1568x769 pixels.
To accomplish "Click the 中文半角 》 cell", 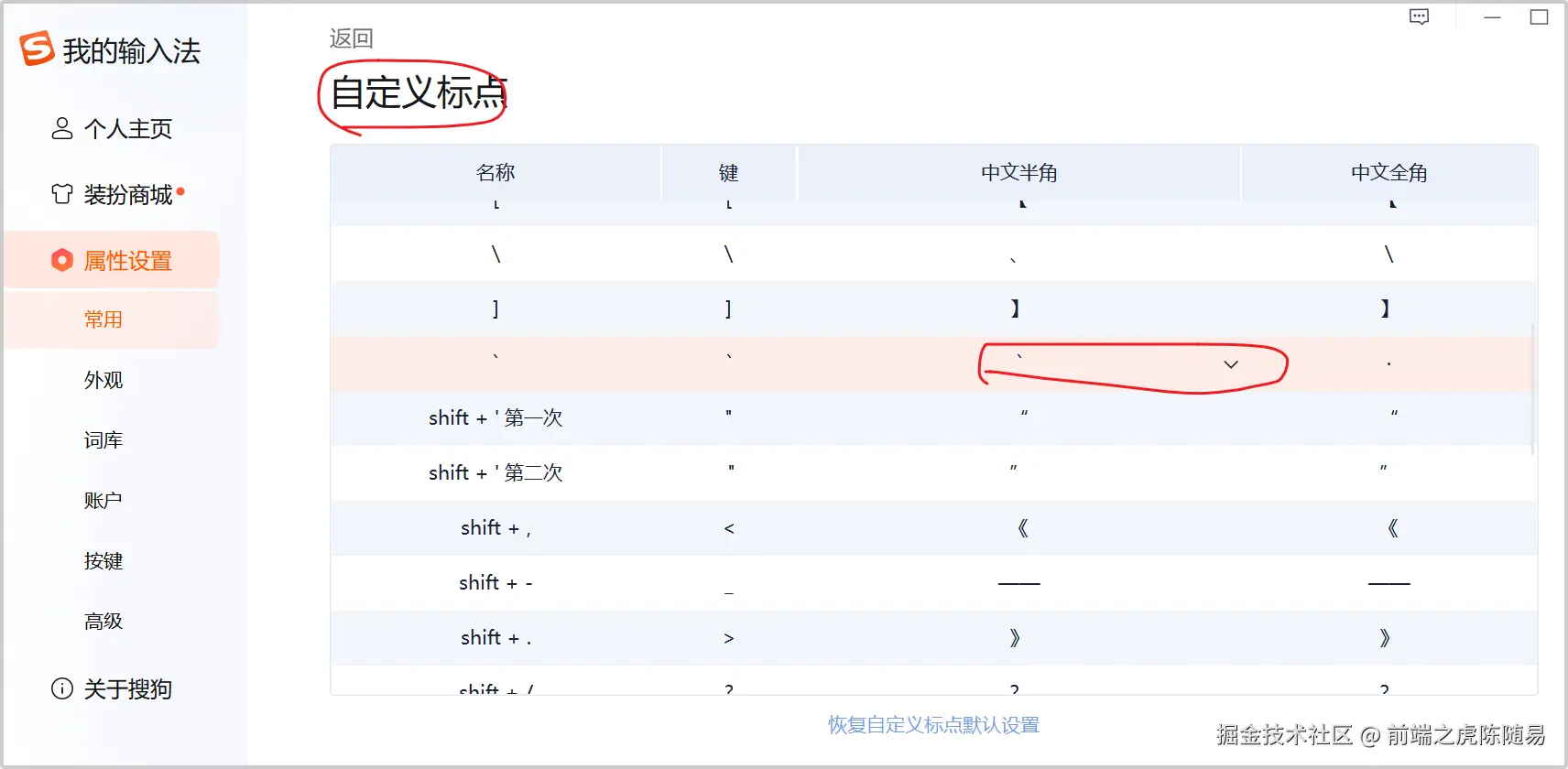I will [x=1019, y=638].
